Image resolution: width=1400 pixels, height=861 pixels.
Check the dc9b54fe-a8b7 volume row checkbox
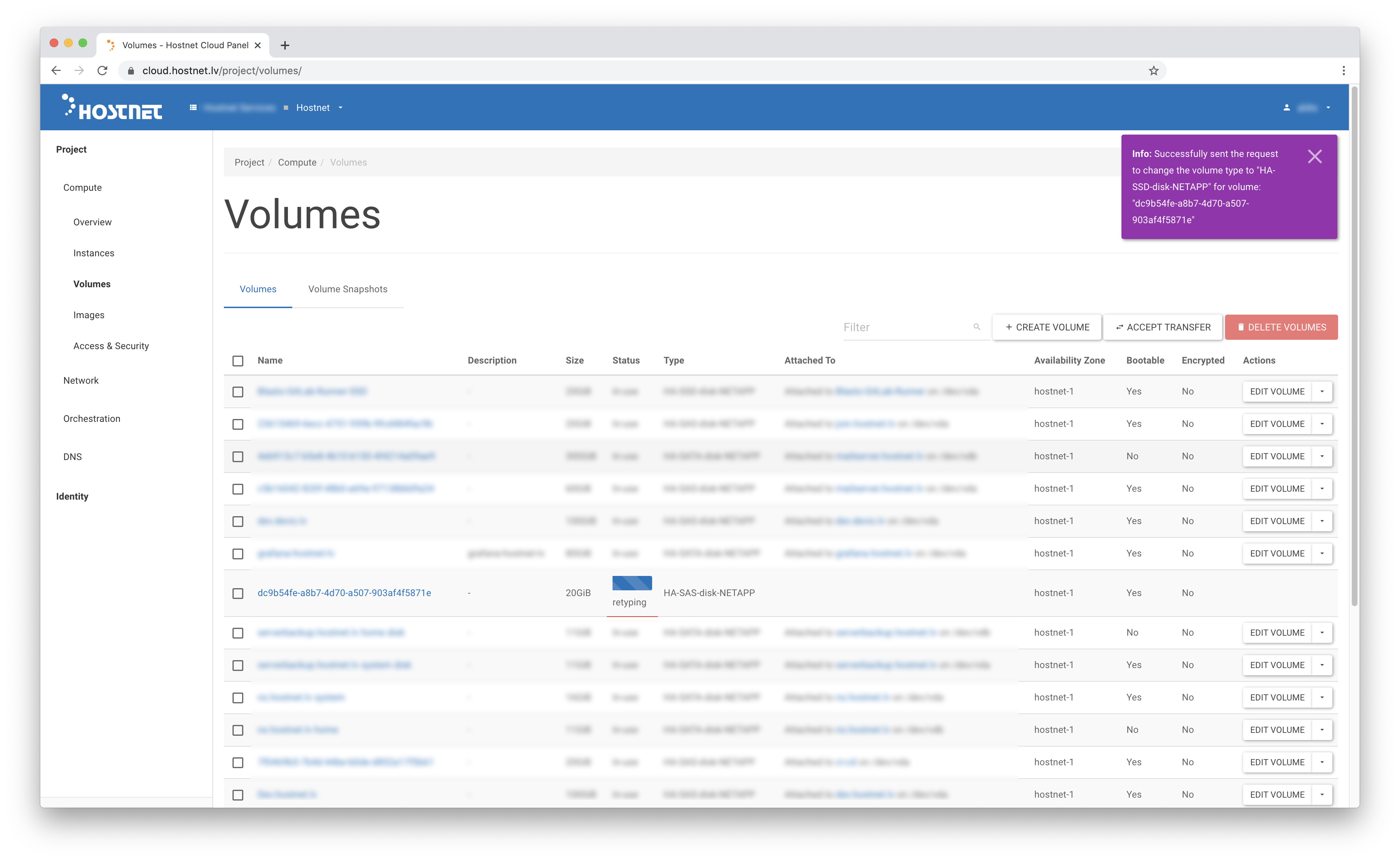coord(238,593)
